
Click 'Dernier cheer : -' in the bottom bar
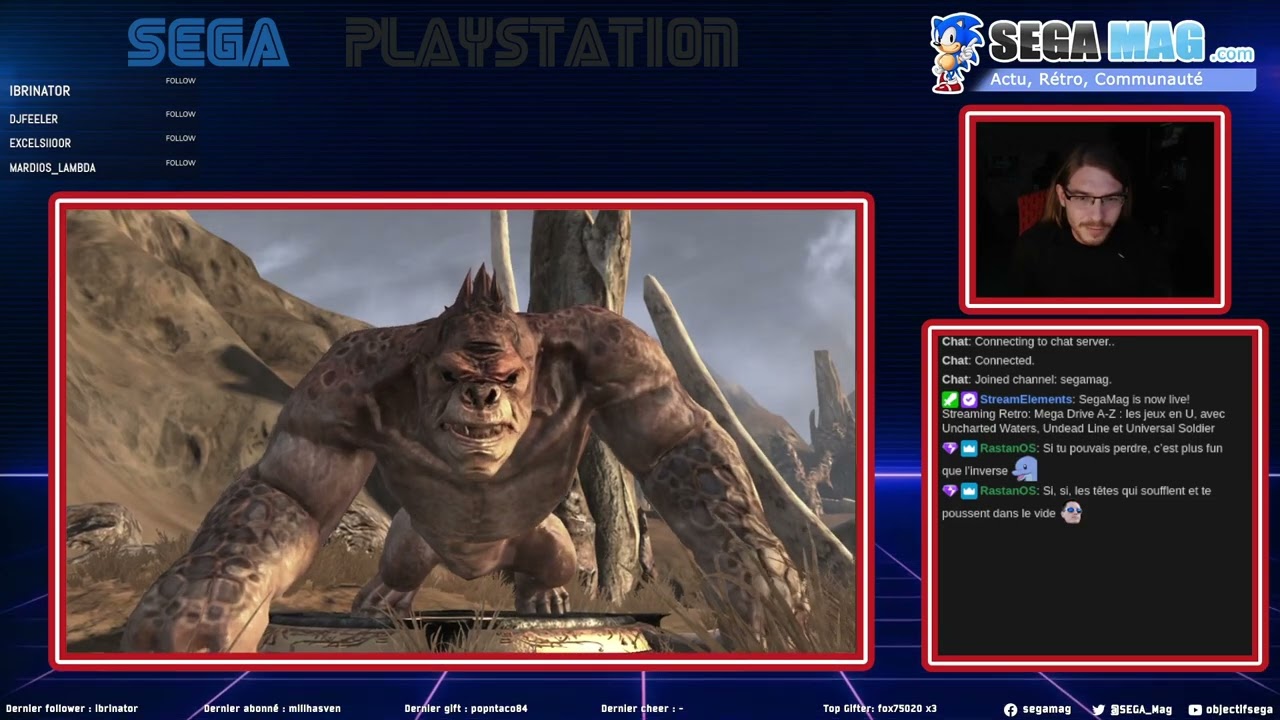pyautogui.click(x=642, y=709)
